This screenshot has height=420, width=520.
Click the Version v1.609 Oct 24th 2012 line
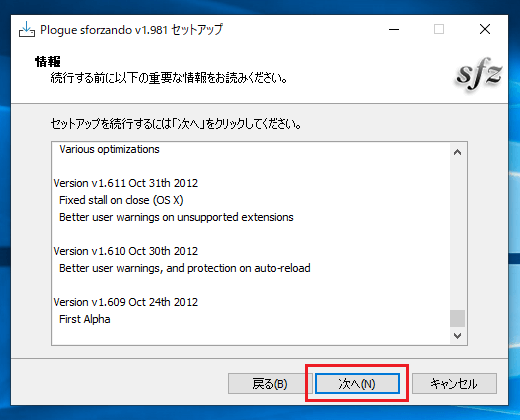click(x=126, y=302)
